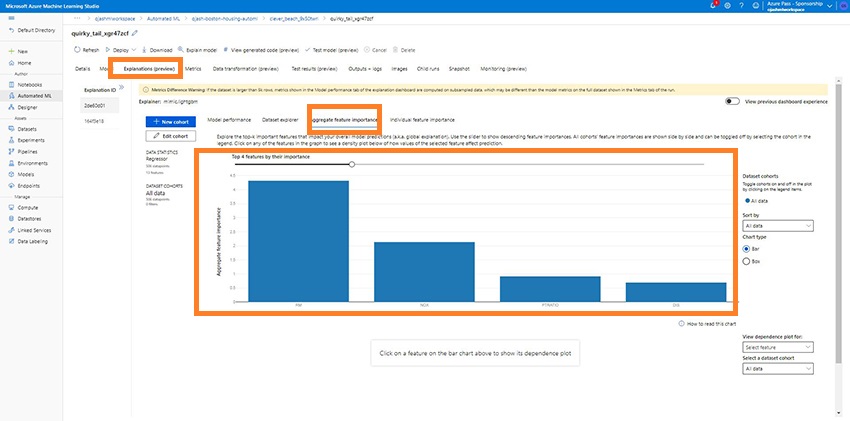
Task: Select the Bar chart type radio button
Action: pos(746,249)
